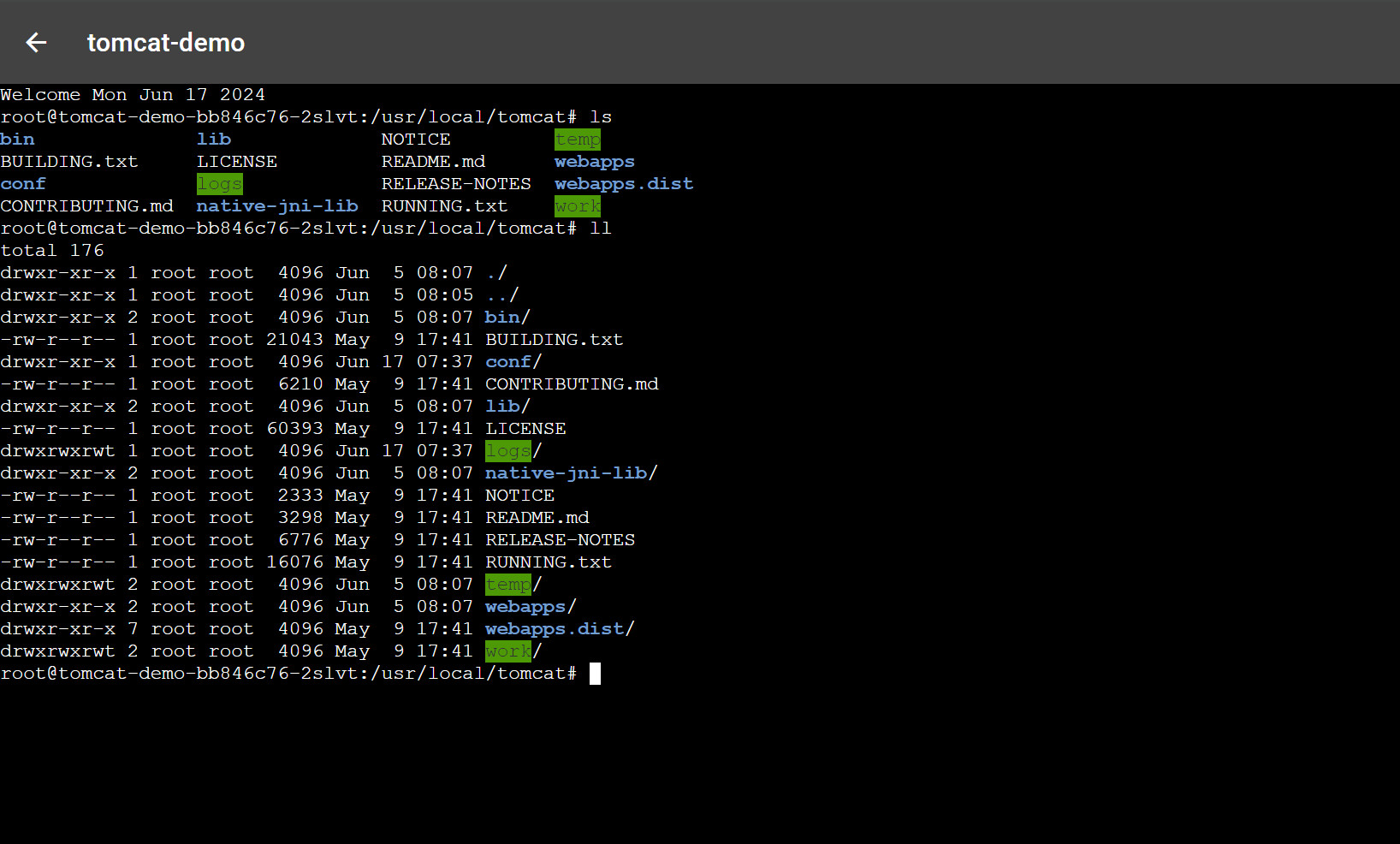Click bin/ in the long listing

pos(507,318)
